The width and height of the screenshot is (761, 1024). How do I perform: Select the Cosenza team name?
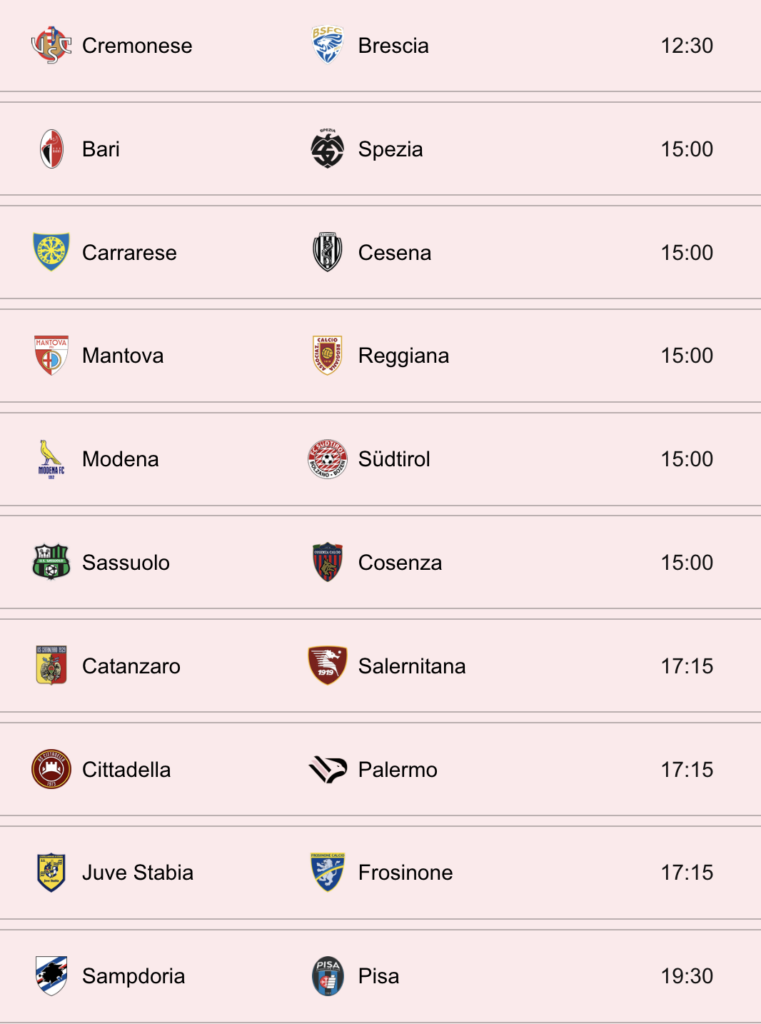click(x=400, y=562)
